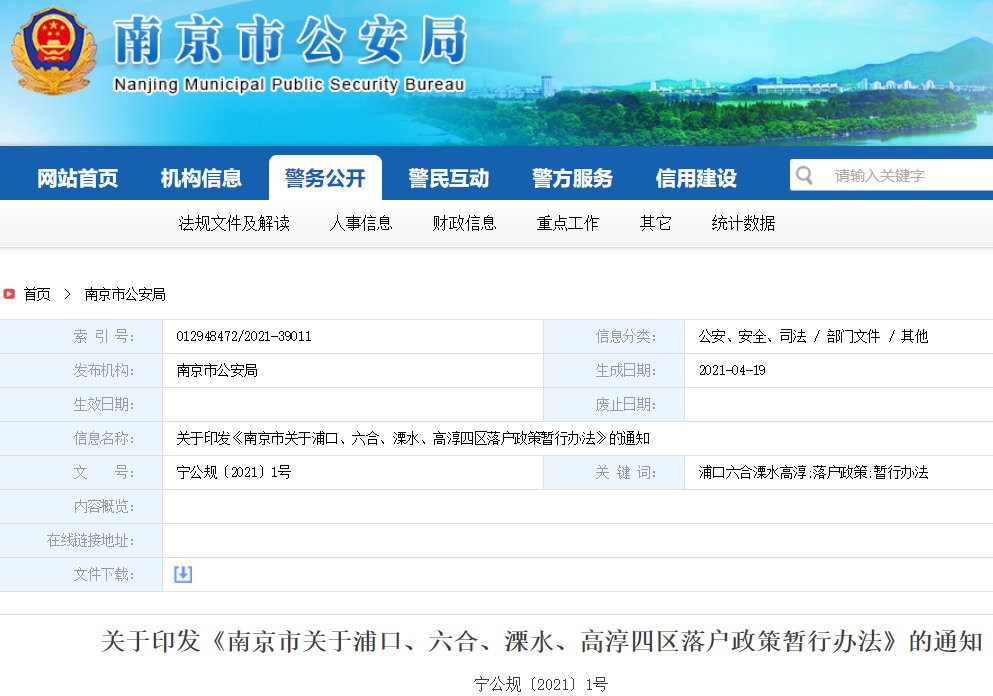Open the 网站首页 navigation tab

tap(78, 179)
